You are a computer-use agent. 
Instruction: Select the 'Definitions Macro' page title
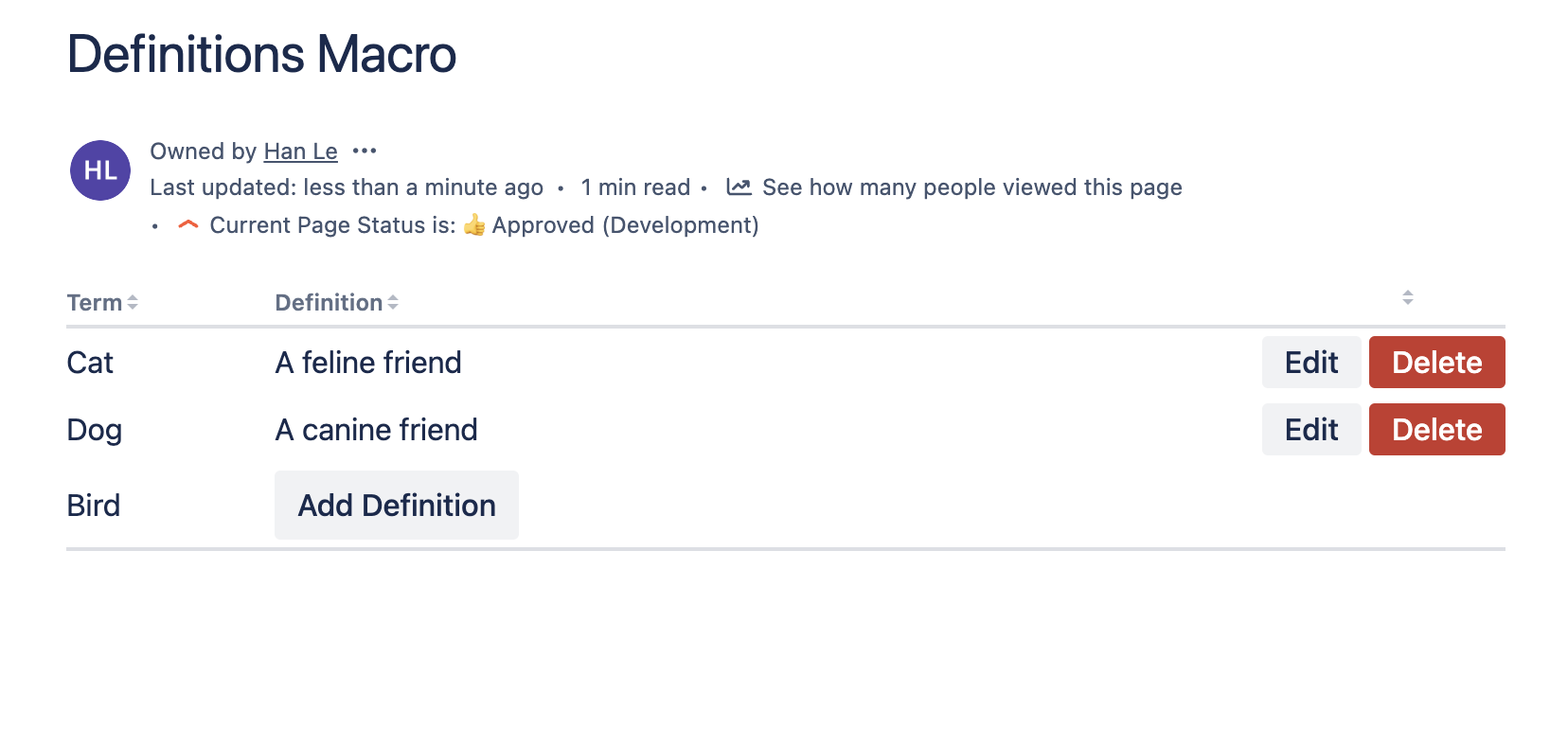[262, 54]
